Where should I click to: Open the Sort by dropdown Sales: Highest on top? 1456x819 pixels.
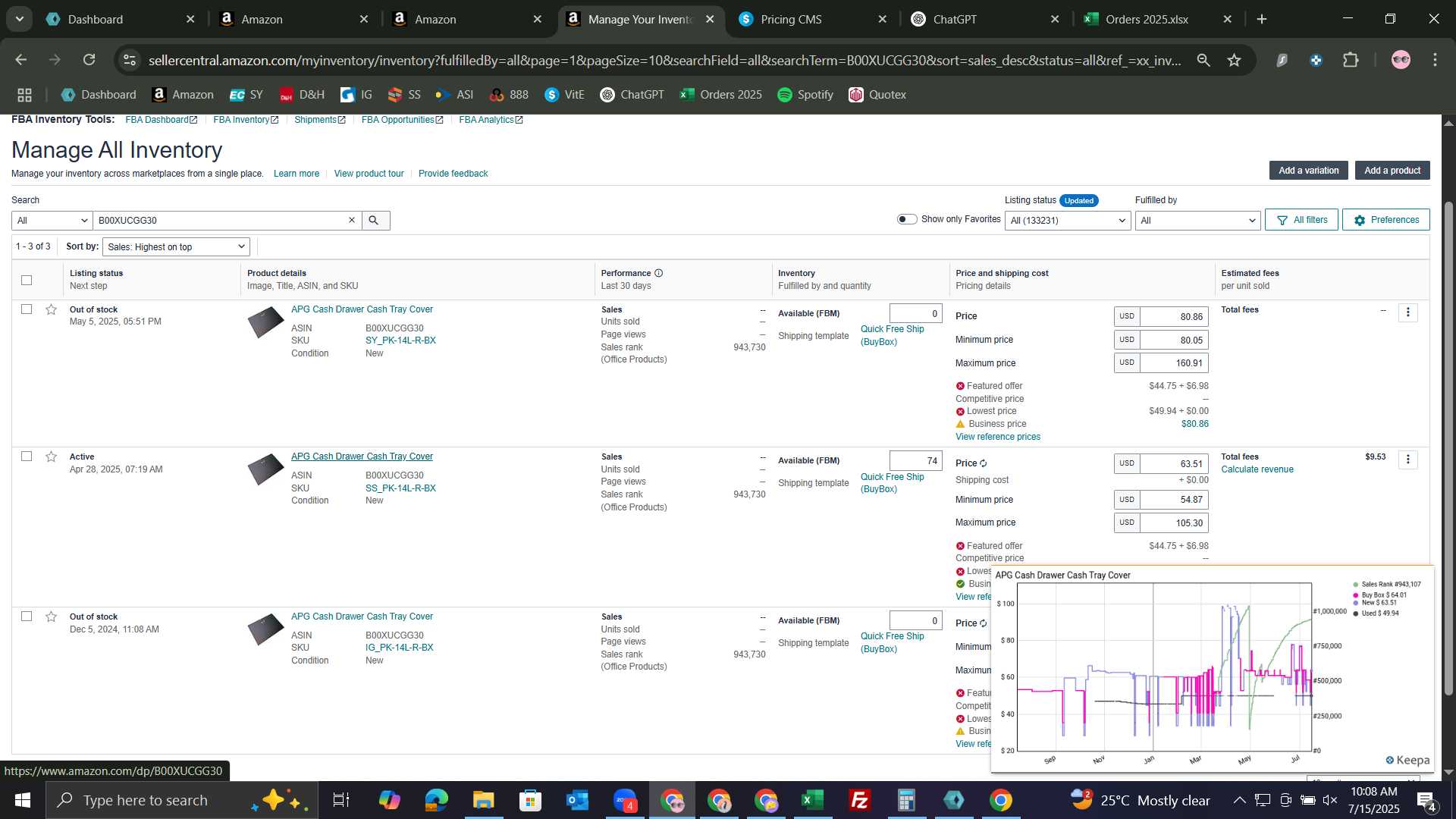(x=177, y=246)
